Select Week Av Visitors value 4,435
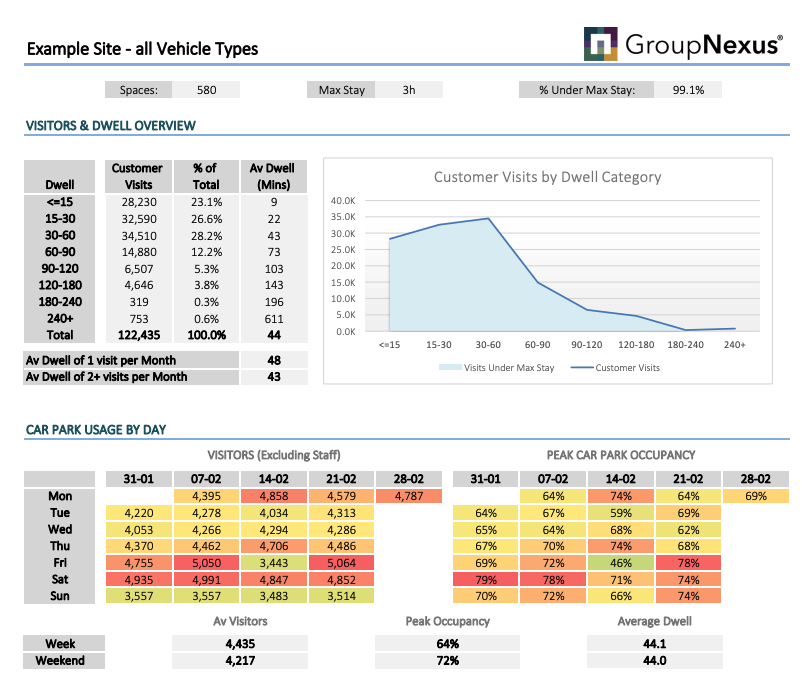The image size is (809, 692). coord(240,643)
